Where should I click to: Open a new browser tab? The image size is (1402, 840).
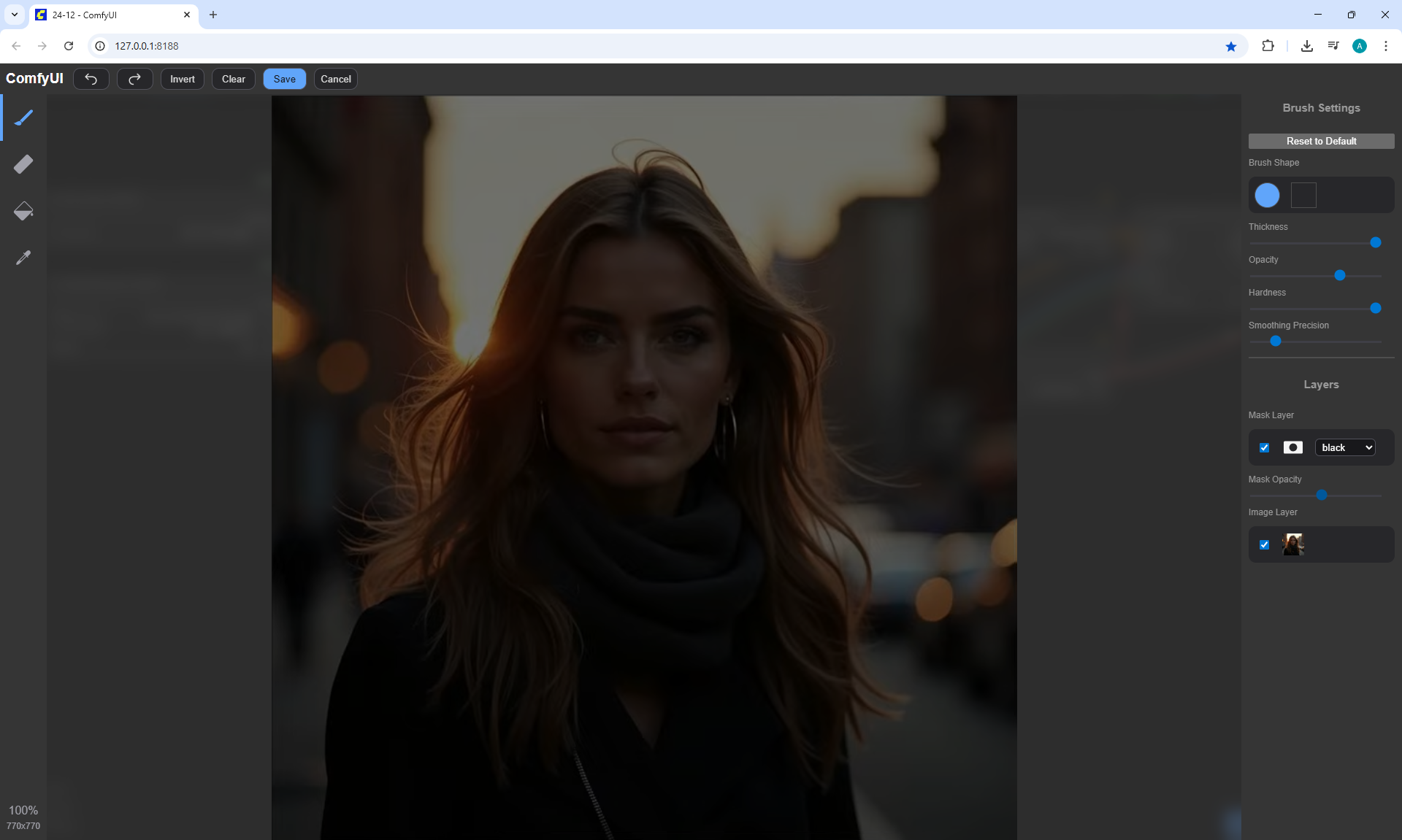[213, 15]
